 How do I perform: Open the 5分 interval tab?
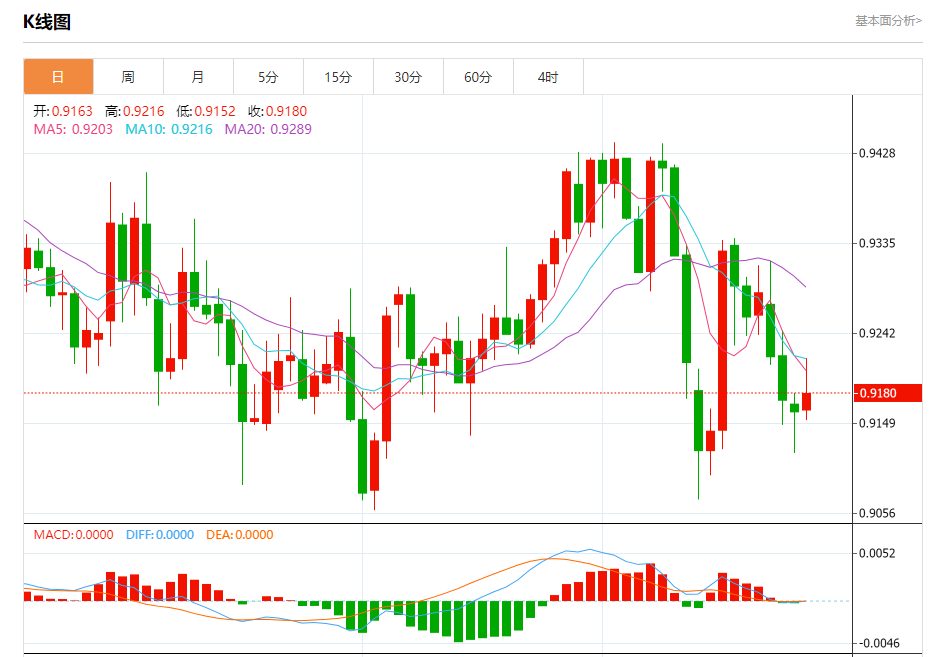(268, 76)
